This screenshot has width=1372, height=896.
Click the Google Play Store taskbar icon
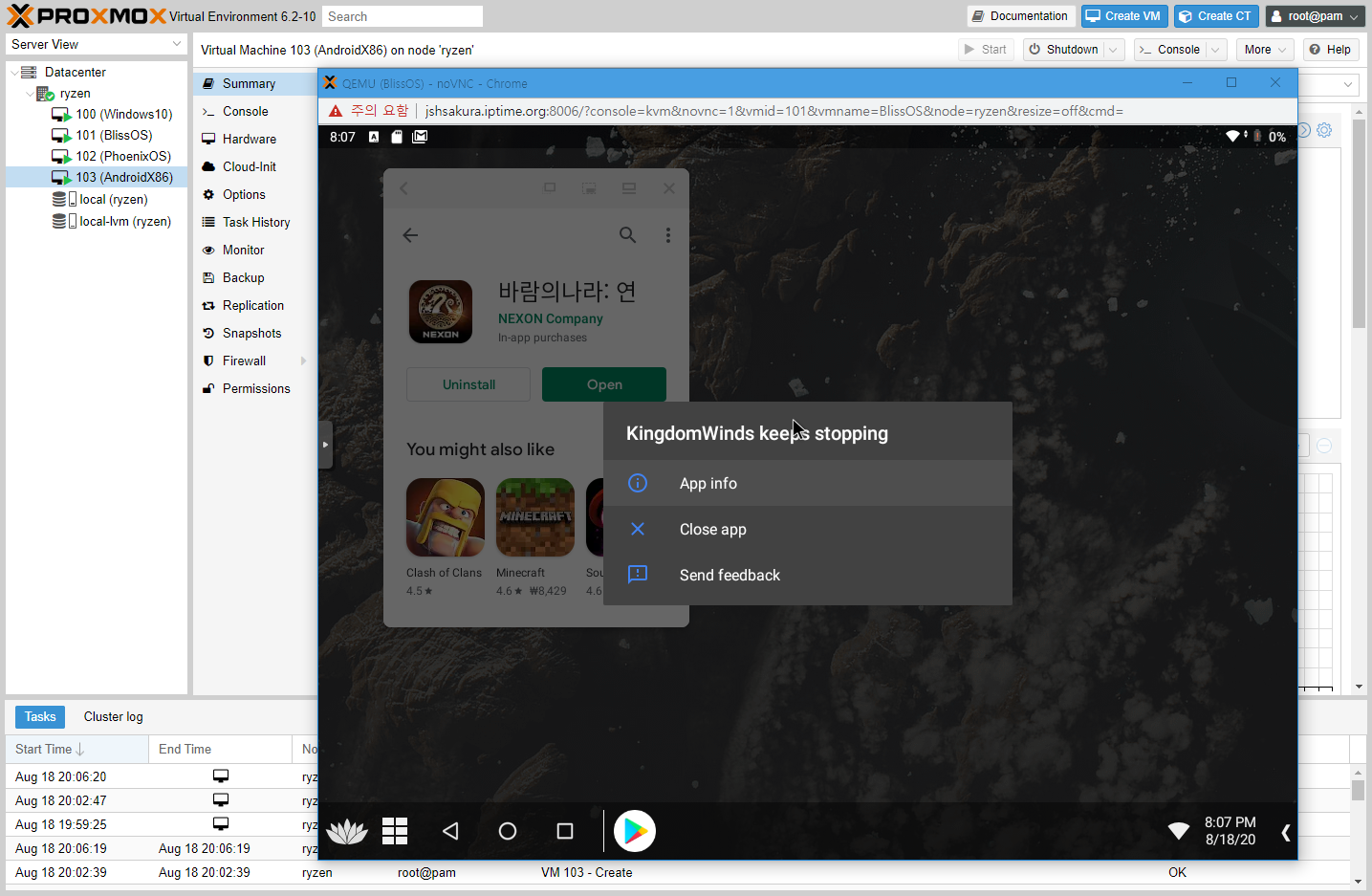(x=635, y=831)
